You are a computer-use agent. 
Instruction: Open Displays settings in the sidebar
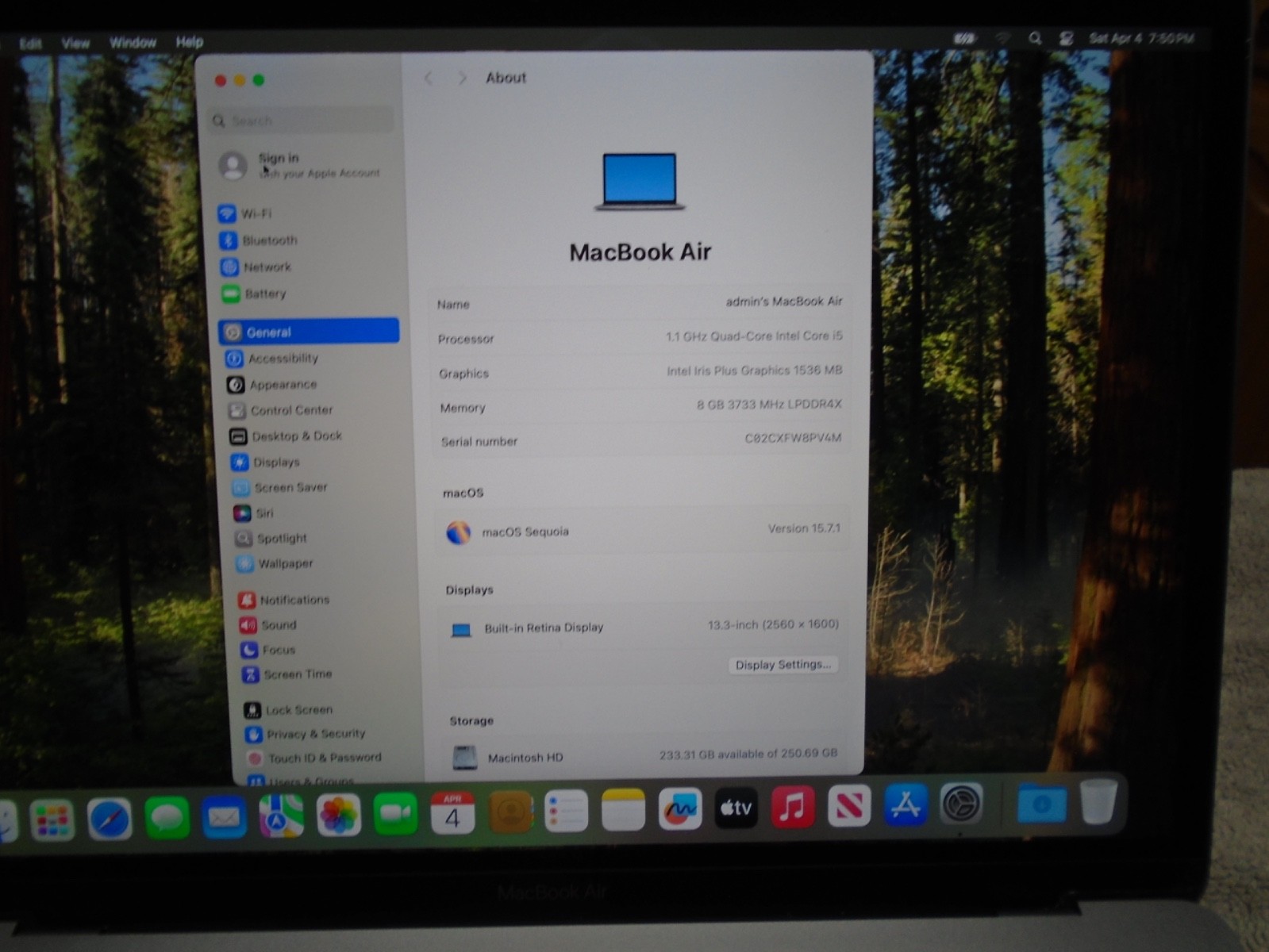[x=266, y=462]
